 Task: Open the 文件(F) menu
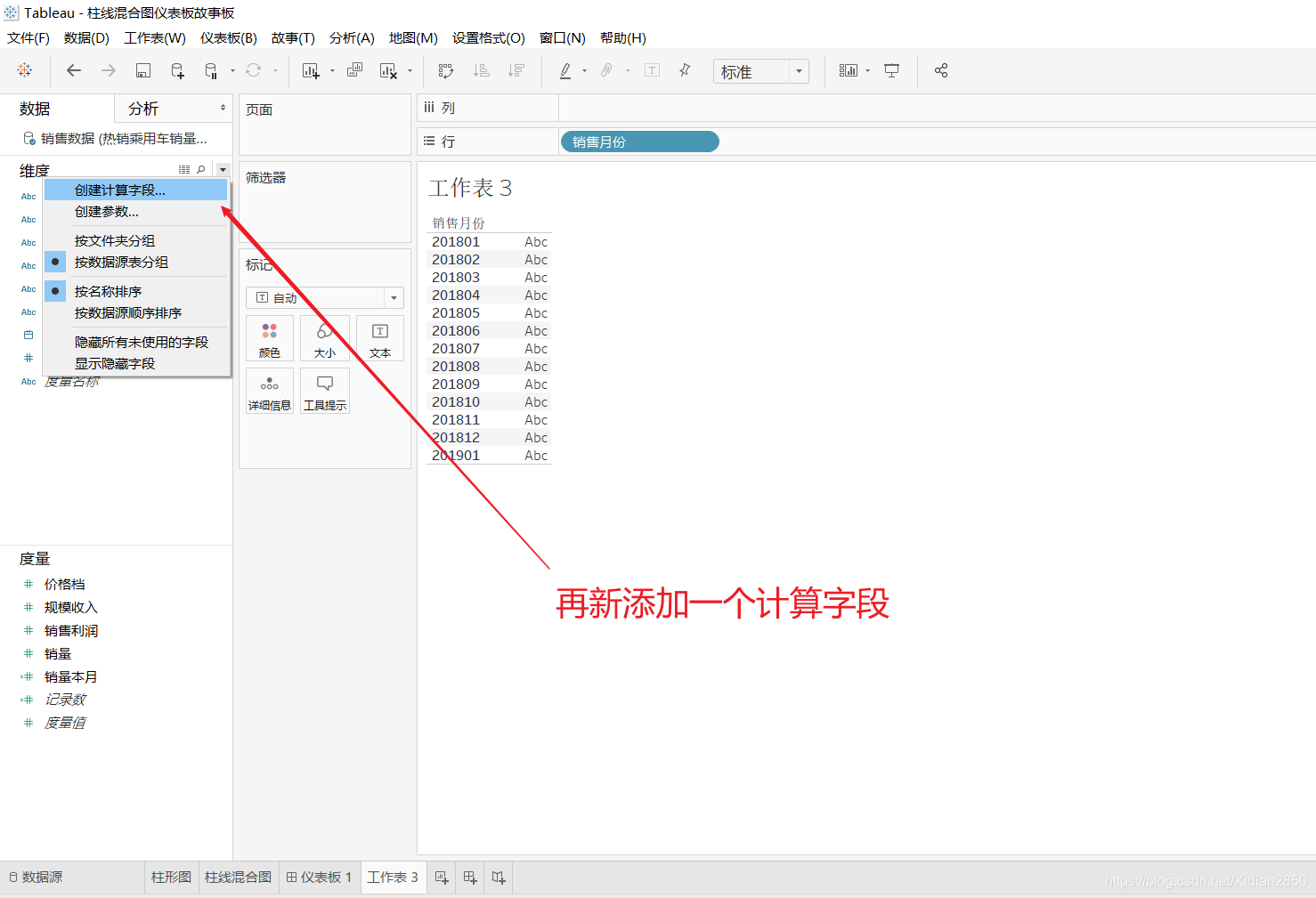(x=28, y=38)
